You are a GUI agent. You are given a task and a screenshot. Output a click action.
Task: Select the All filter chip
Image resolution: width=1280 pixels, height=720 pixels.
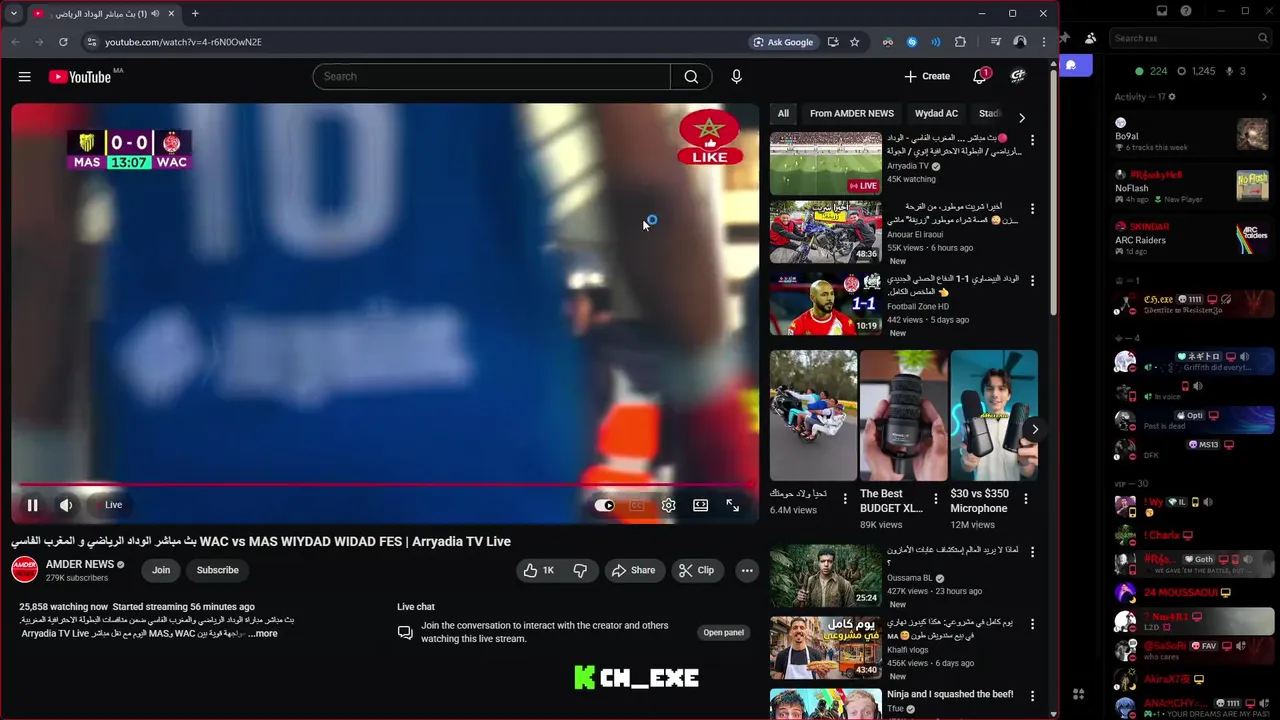(x=783, y=113)
